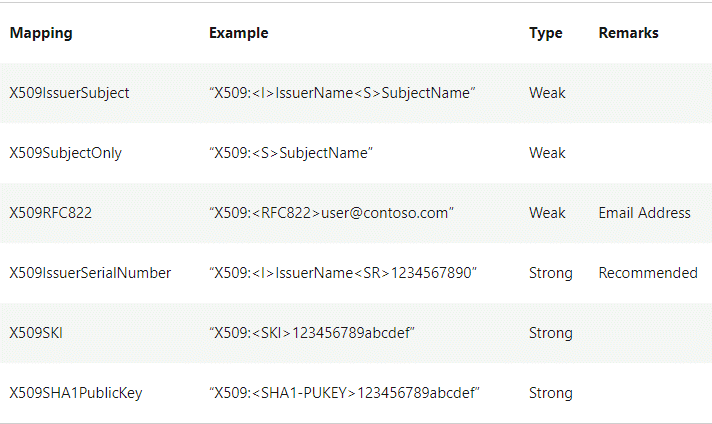Select the X509IssuerSubject mapping cell

tap(69, 93)
